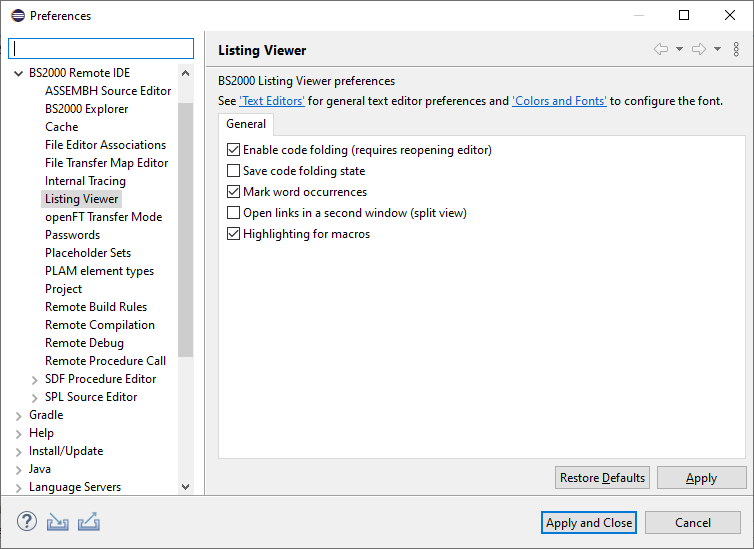The image size is (754, 549).
Task: Select Remote Debug in the tree
Action: pos(84,343)
